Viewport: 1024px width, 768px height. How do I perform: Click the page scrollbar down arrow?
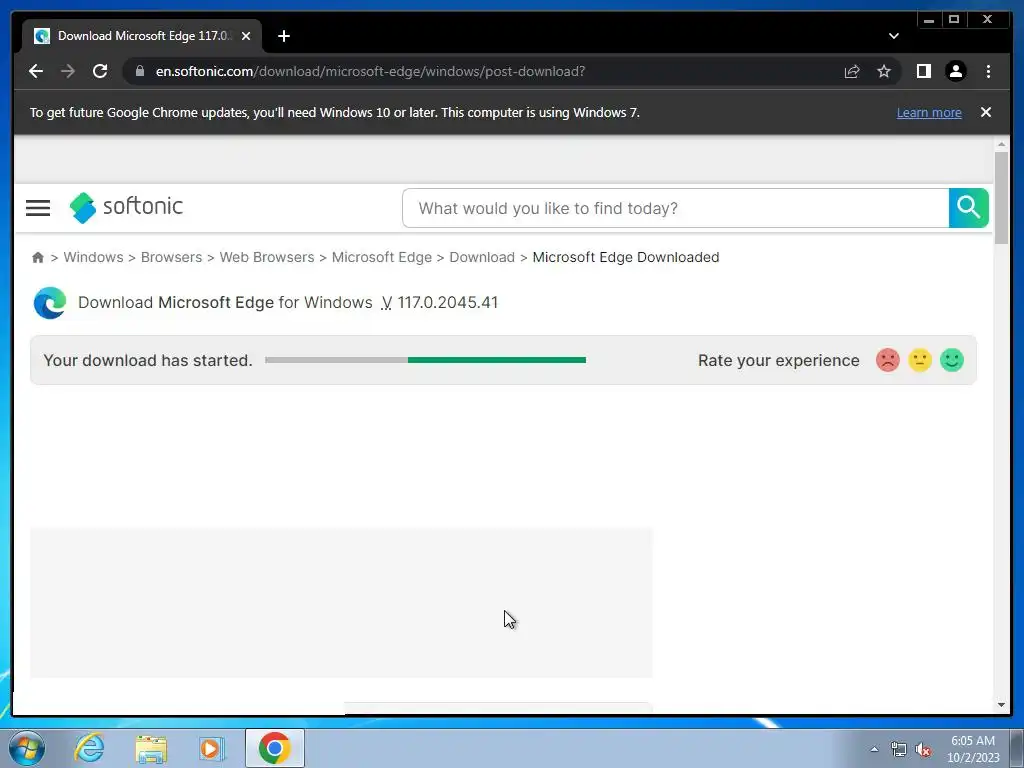(x=1001, y=705)
